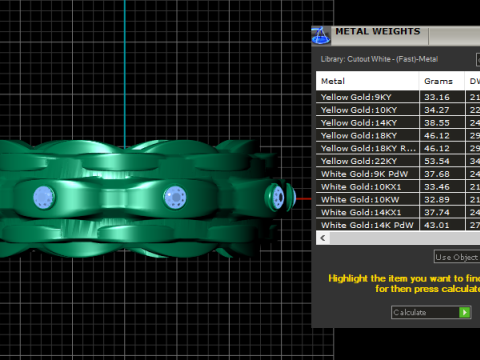This screenshot has width=480, height=360.
Task: Click the METAL WEIGHTS panel title
Action: 378,31
